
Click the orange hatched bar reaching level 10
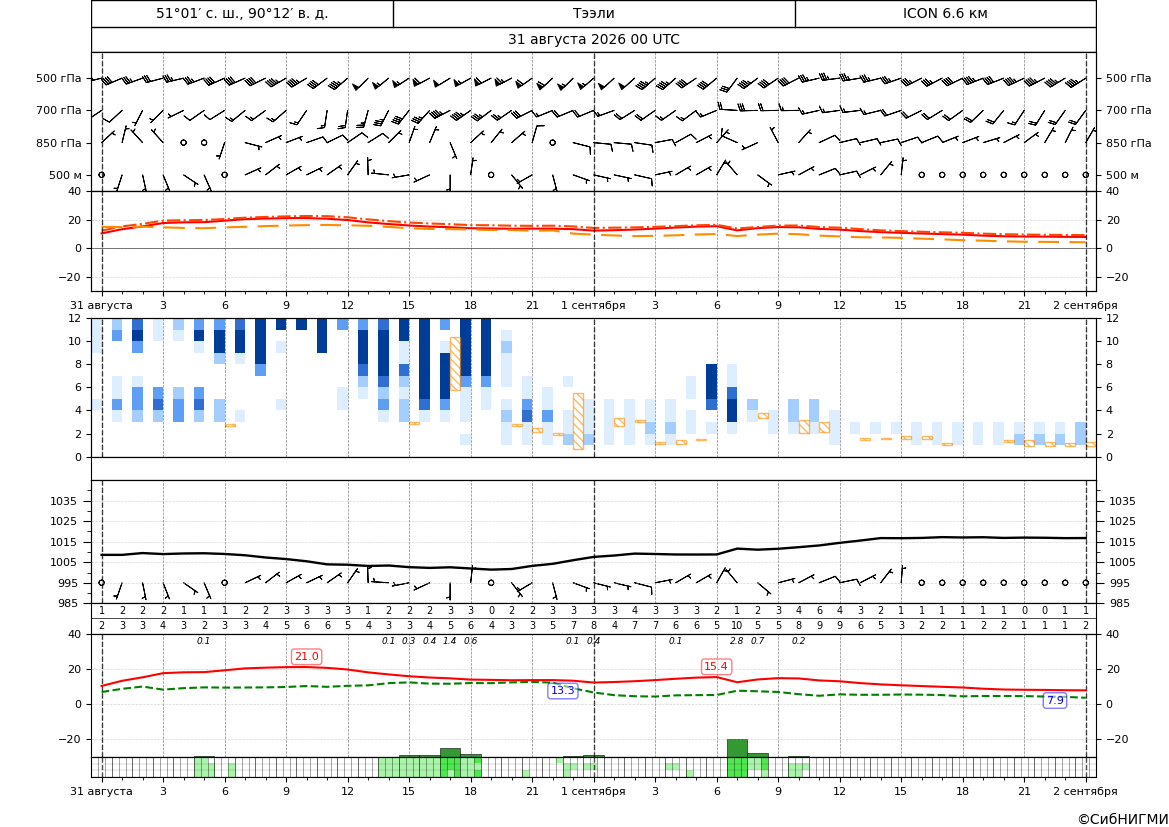coord(455,364)
